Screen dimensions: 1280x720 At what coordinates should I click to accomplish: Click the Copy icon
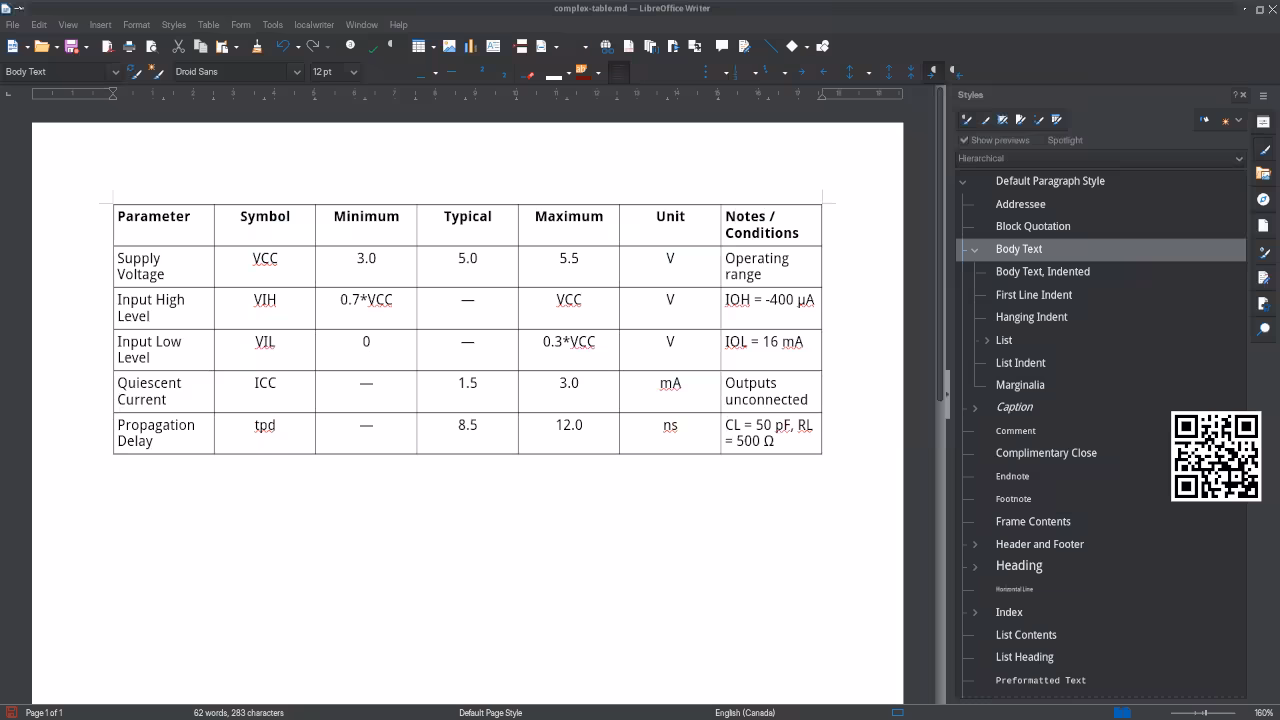[200, 46]
